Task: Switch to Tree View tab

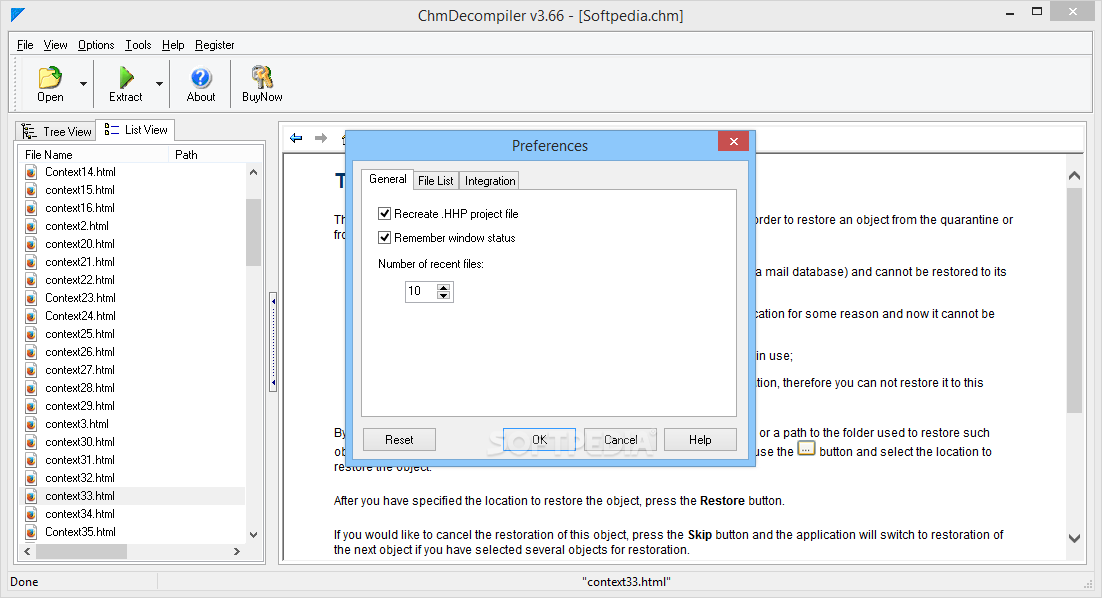Action: [56, 131]
